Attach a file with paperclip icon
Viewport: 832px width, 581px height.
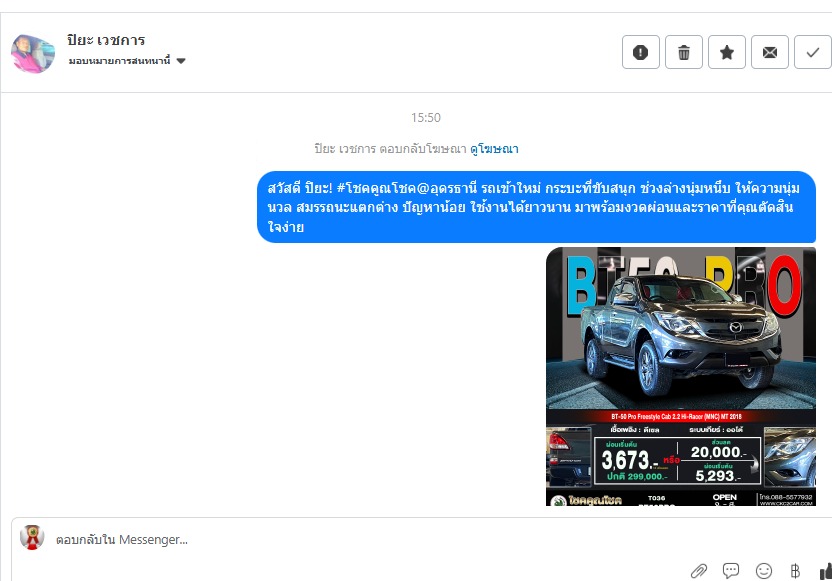pos(698,571)
